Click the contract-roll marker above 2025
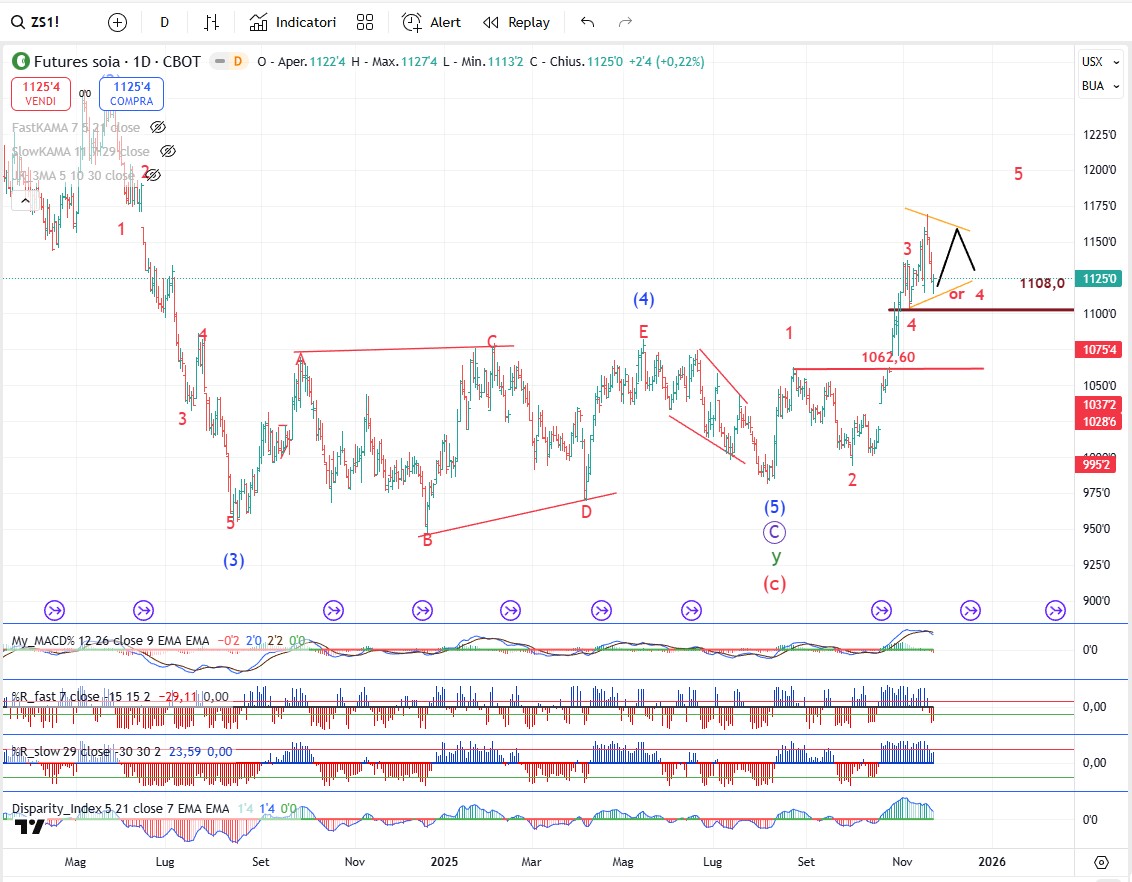 pos(422,611)
